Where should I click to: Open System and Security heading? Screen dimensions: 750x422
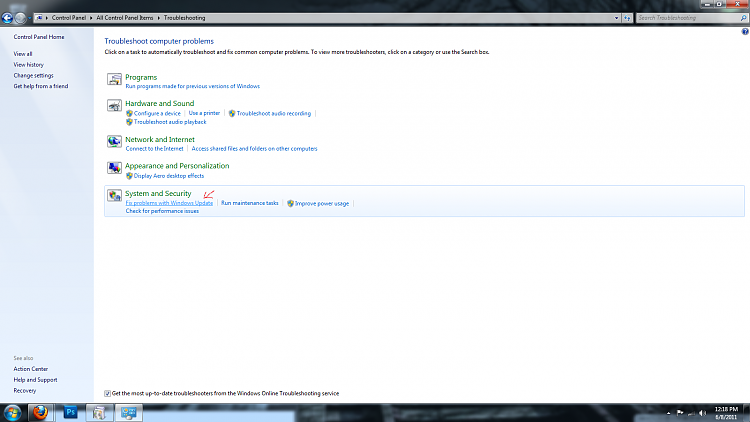[x=158, y=194]
